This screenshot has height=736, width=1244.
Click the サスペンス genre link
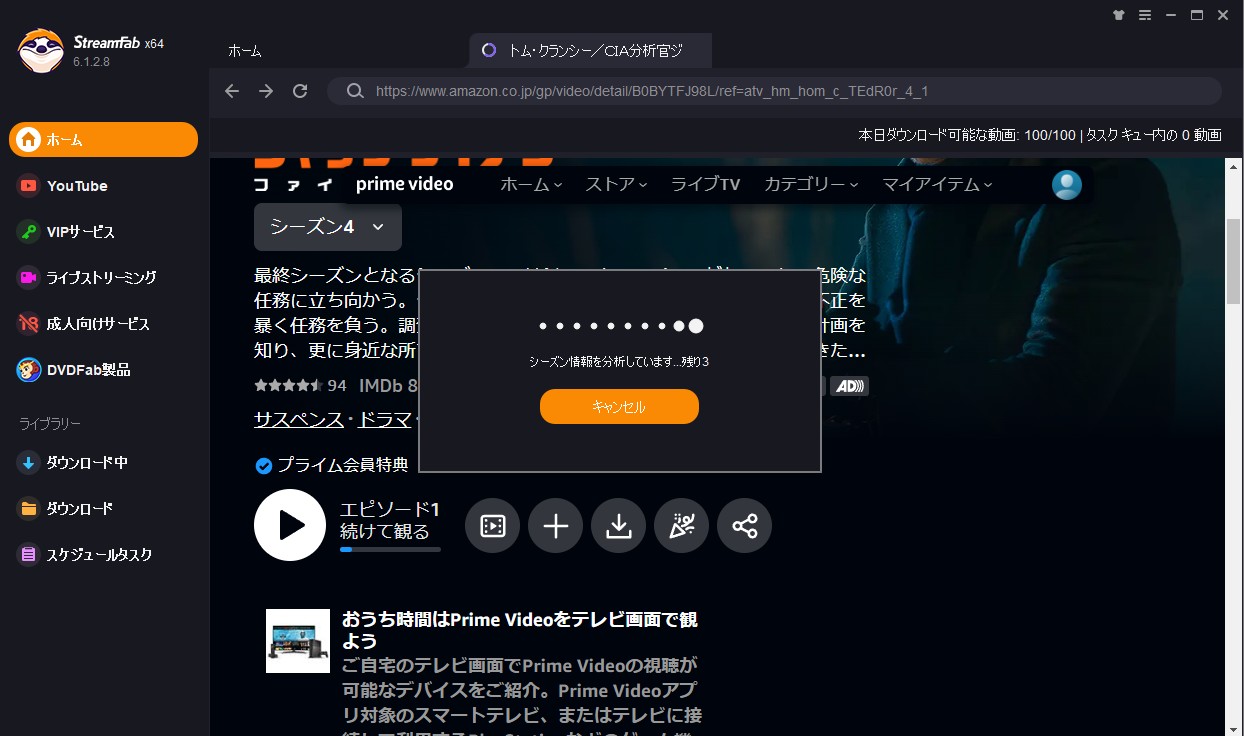click(299, 420)
